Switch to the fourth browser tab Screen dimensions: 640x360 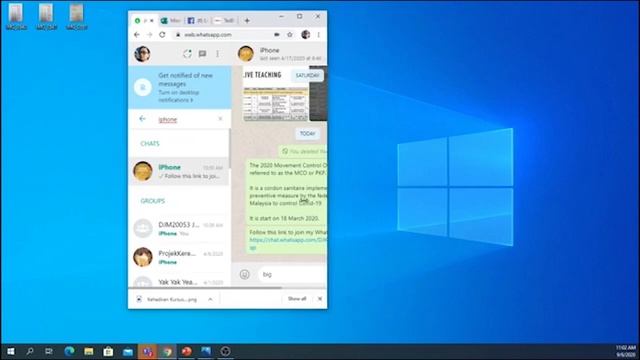224,20
